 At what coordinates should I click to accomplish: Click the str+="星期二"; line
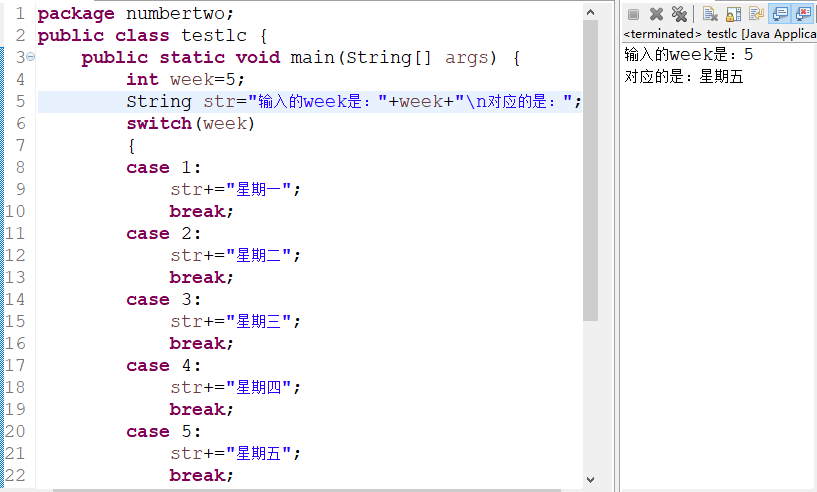236,255
